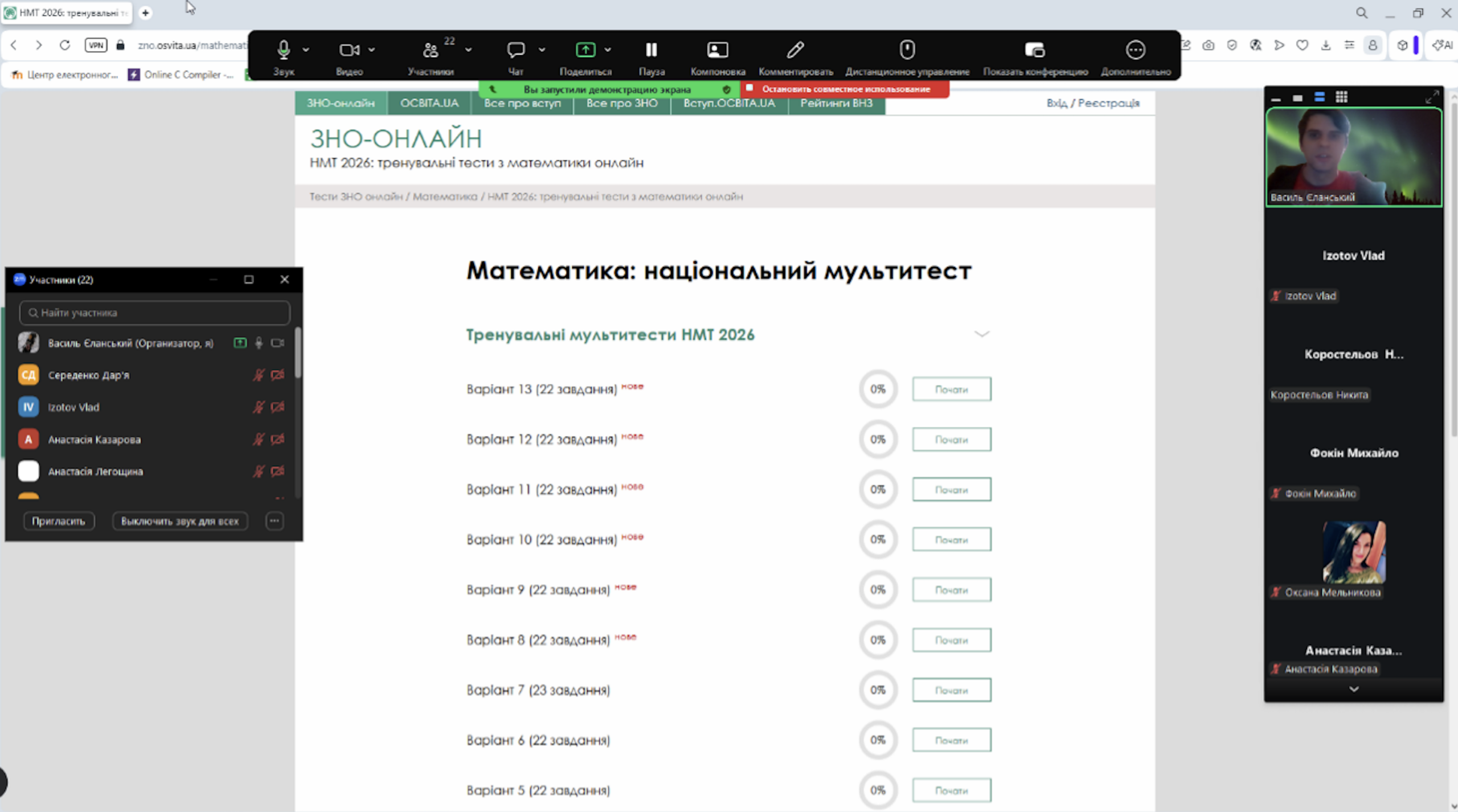1458x812 pixels.
Task: Collapse Тренувальні мультитести НМТ 2026 section chevron
Action: (981, 334)
